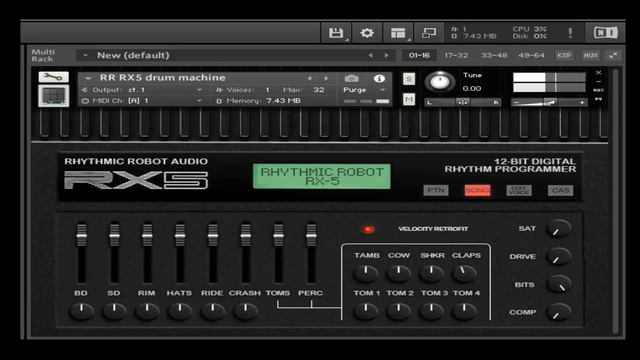The width and height of the screenshot is (640, 360).
Task: Click the SAT knob
Action: pos(559,229)
